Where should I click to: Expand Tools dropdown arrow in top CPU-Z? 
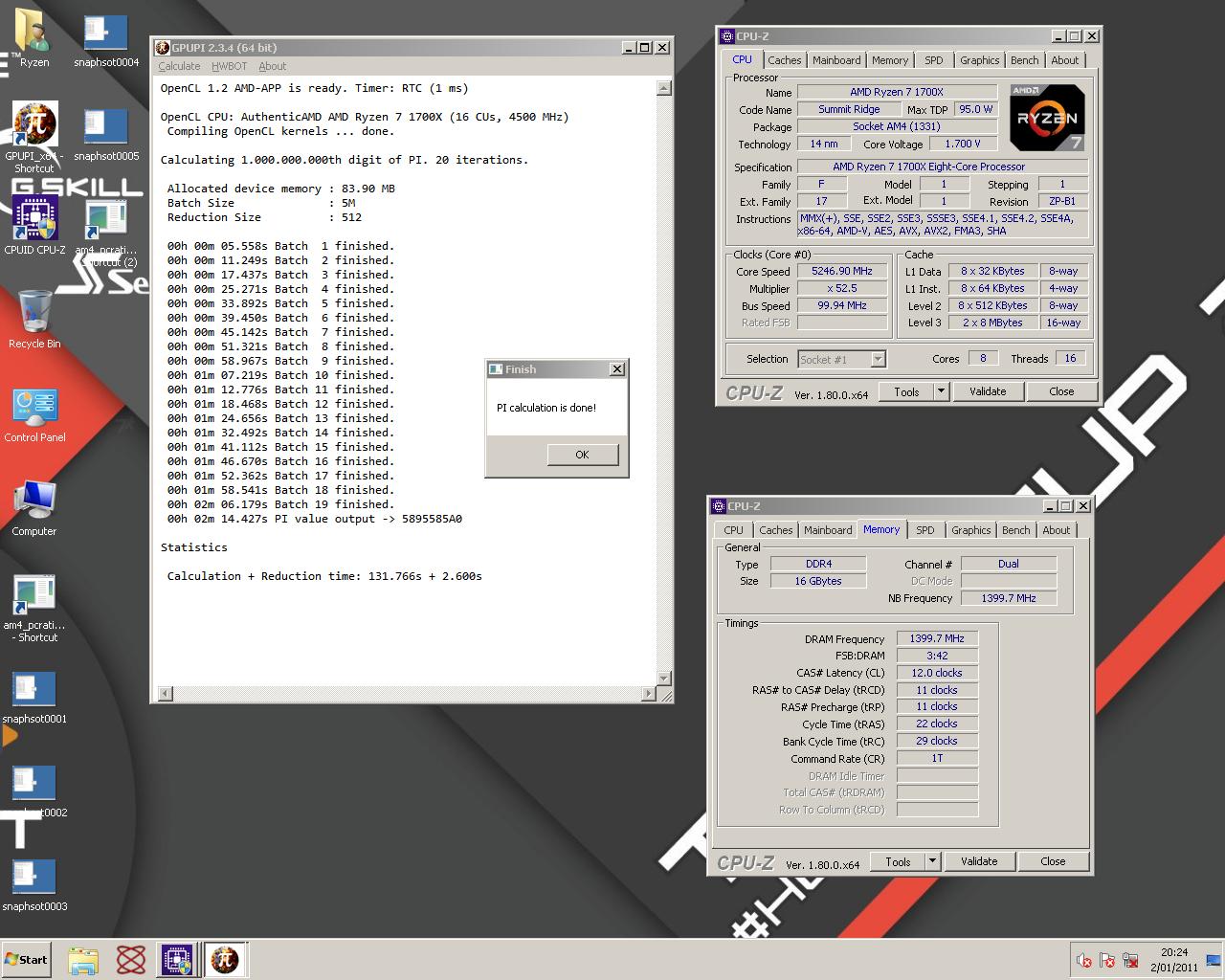[941, 391]
